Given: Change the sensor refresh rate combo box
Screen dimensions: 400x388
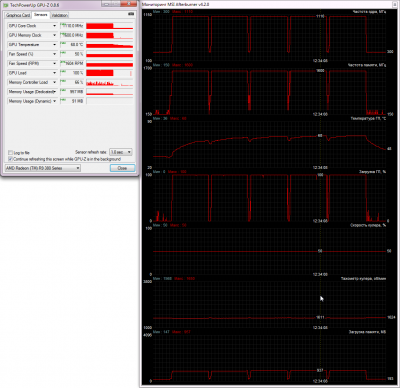Looking at the screenshot, I should [121, 152].
